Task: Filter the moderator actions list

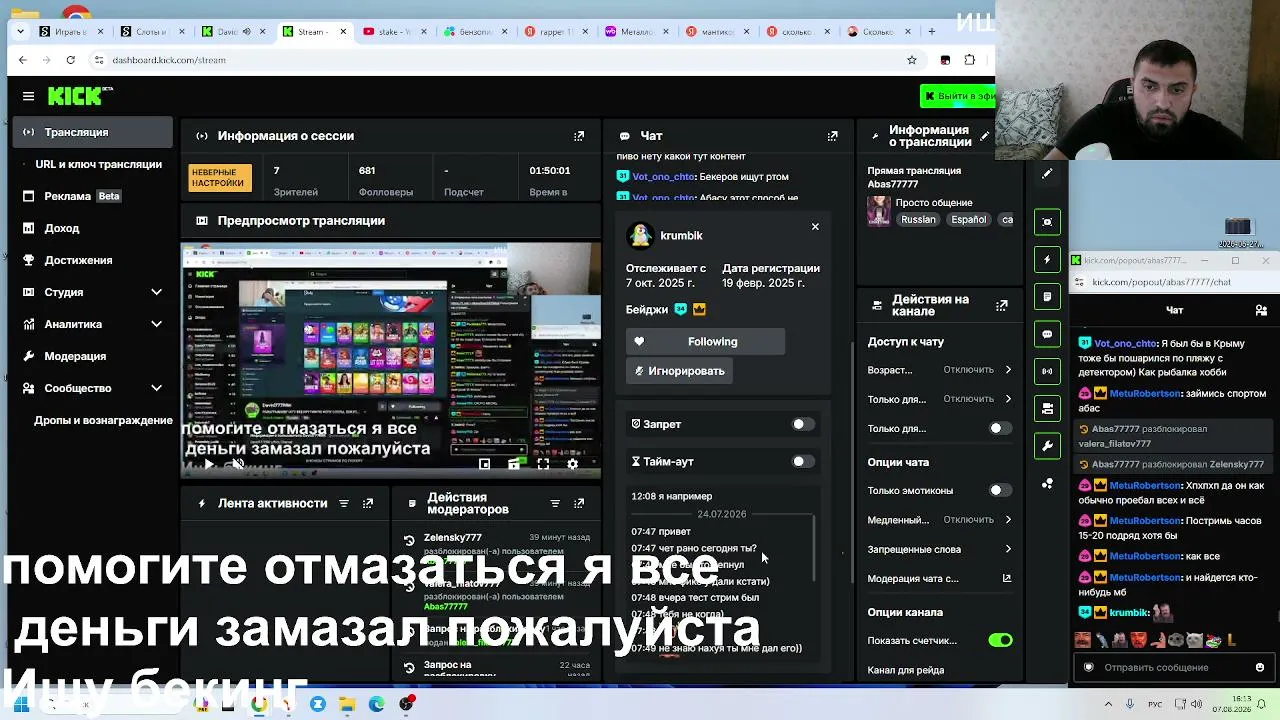Action: point(555,503)
